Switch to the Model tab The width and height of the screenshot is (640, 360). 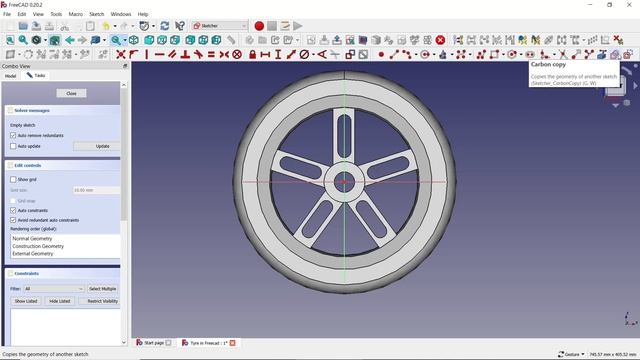(x=11, y=76)
